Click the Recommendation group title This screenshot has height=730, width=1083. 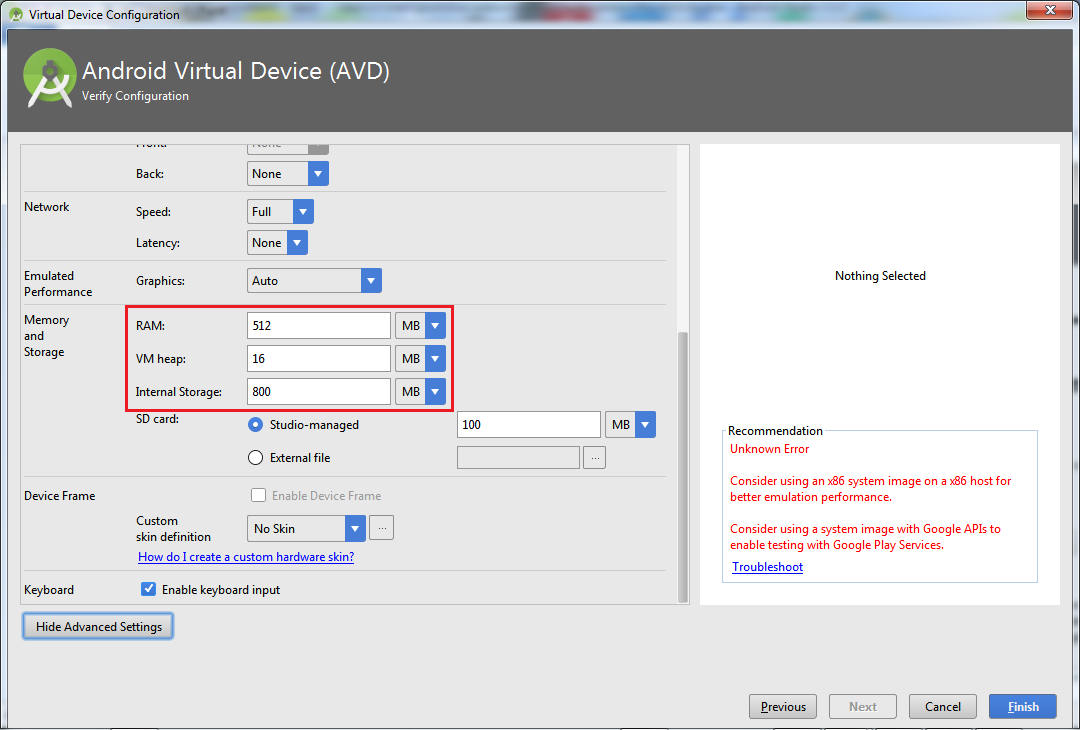pos(775,430)
